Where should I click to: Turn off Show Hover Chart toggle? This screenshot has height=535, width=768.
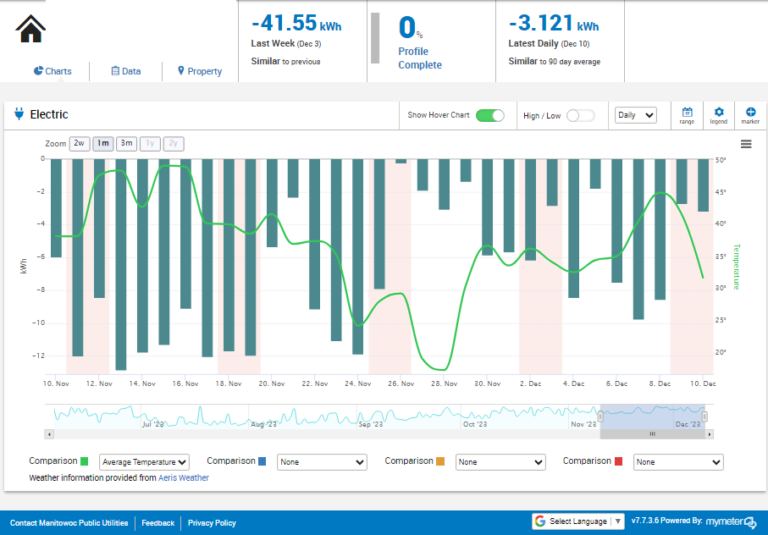tap(490, 115)
